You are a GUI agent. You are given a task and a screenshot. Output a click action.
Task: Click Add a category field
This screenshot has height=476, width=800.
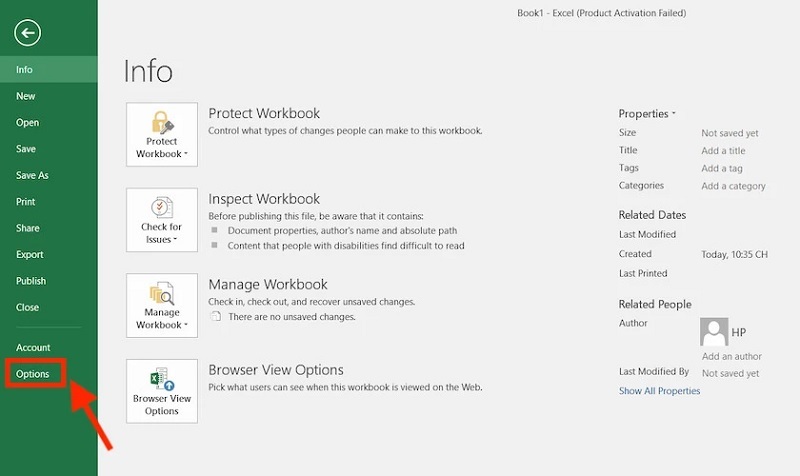tap(733, 186)
